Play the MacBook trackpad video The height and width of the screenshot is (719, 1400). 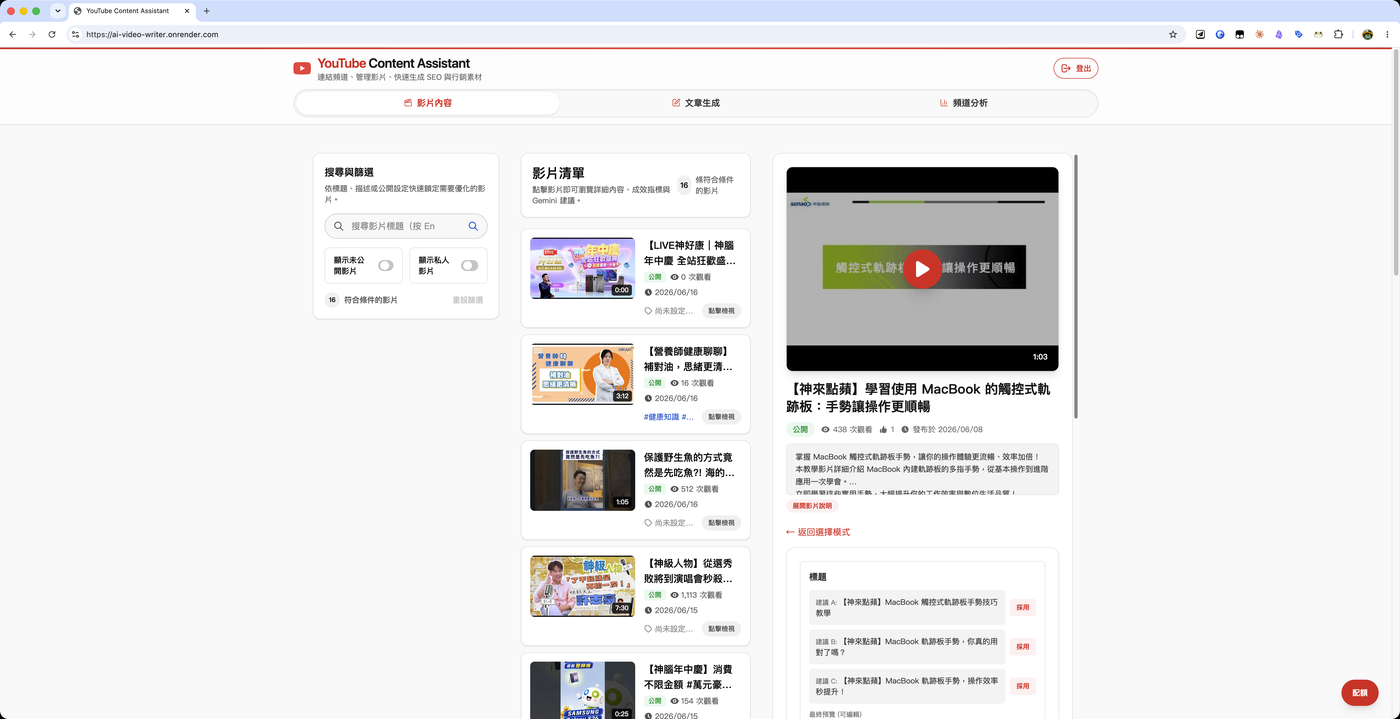(x=922, y=269)
